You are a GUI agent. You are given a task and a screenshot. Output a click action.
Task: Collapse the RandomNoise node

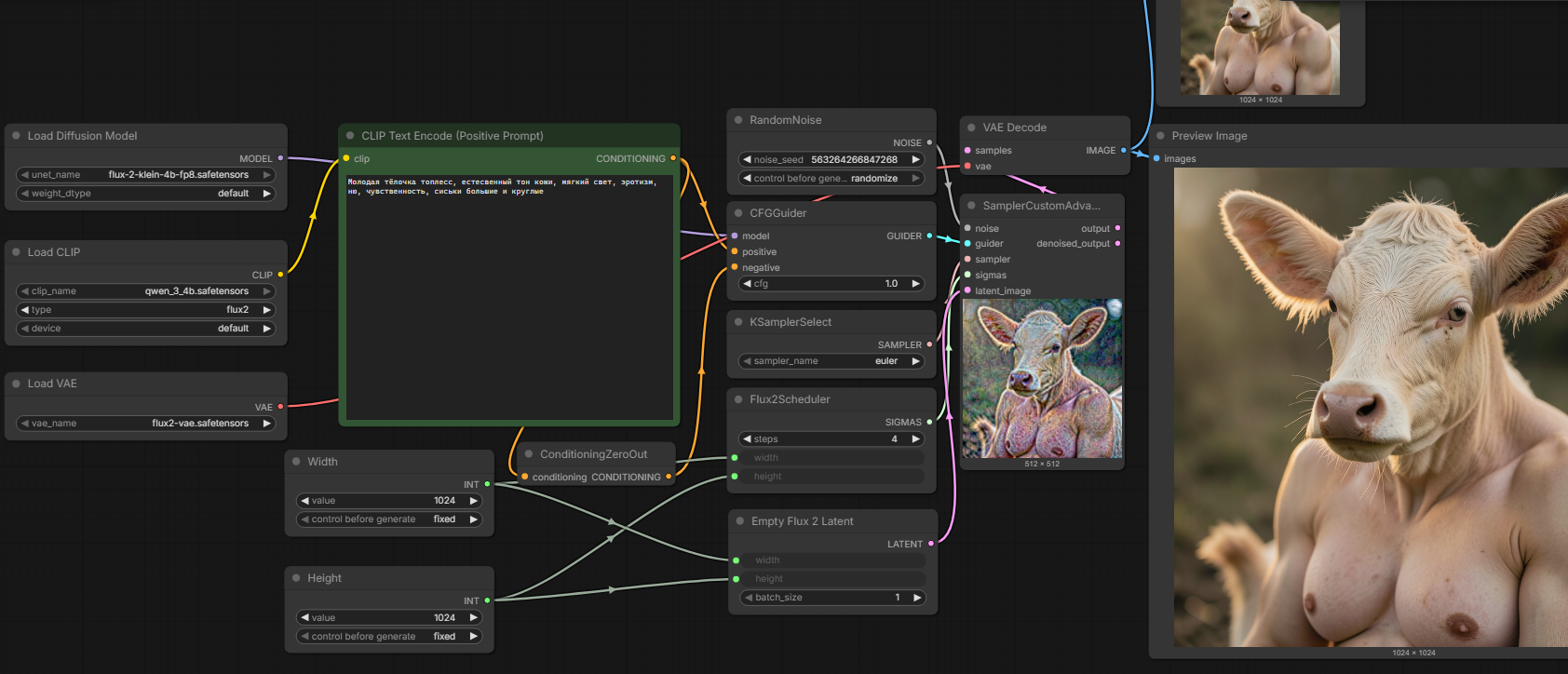pyautogui.click(x=738, y=119)
